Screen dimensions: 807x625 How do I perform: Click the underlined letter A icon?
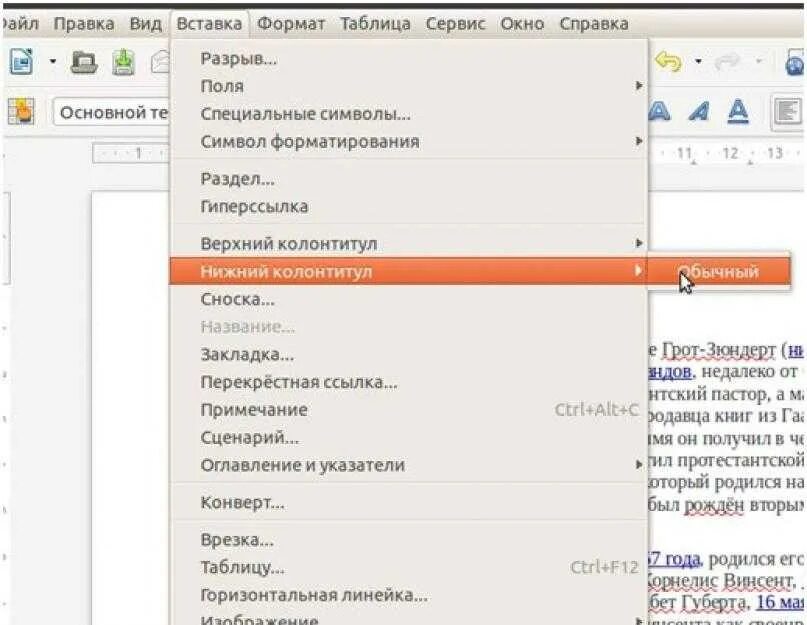coord(738,111)
